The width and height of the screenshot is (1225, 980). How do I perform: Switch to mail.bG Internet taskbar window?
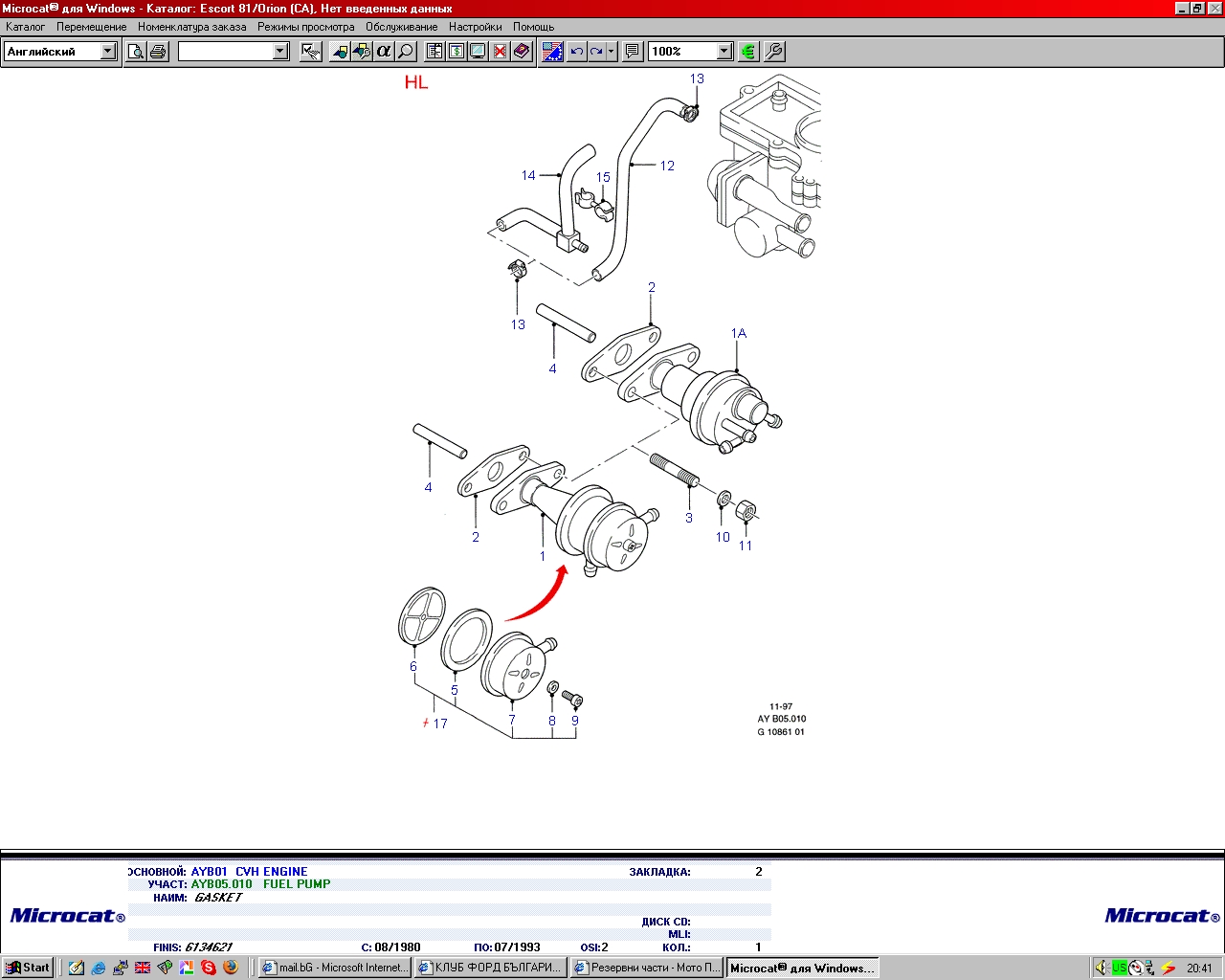click(335, 968)
